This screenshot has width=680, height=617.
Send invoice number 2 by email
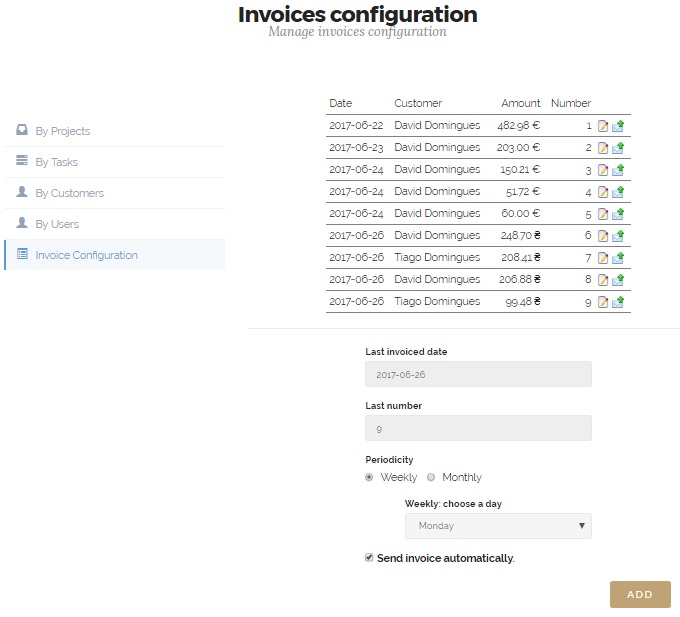(618, 148)
